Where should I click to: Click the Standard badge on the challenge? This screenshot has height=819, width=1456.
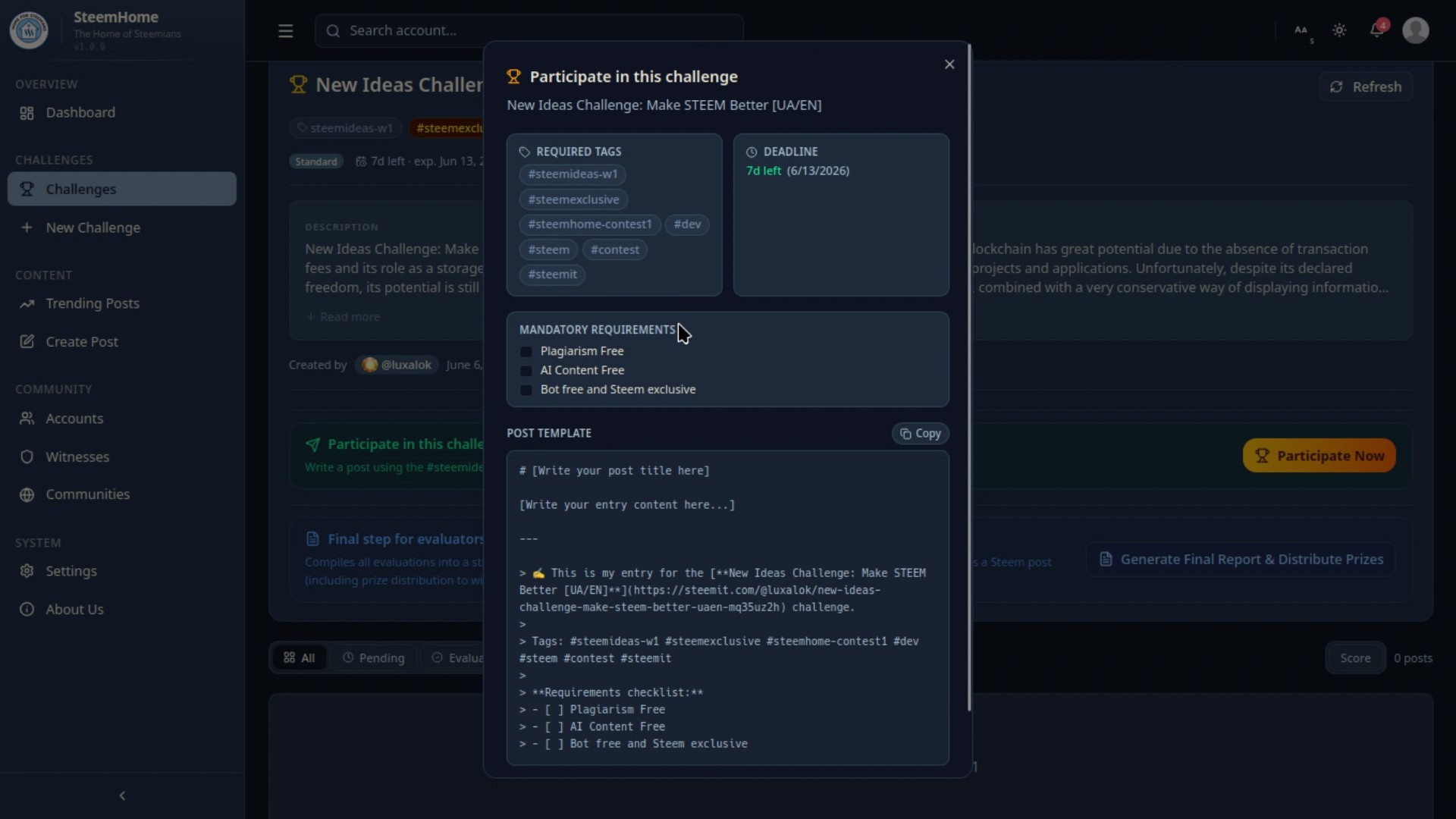pyautogui.click(x=316, y=162)
